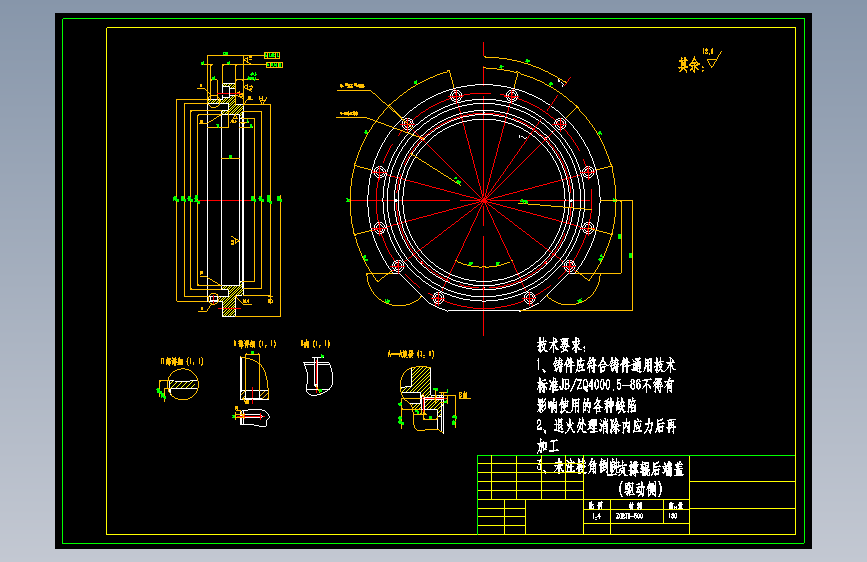Select the 2、退火处理消除内应力后再 note line
The height and width of the screenshot is (562, 867).
point(606,426)
